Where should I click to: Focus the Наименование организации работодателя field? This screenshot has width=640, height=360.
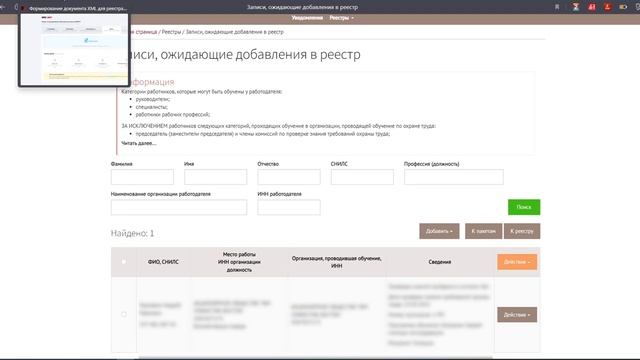pyautogui.click(x=179, y=207)
